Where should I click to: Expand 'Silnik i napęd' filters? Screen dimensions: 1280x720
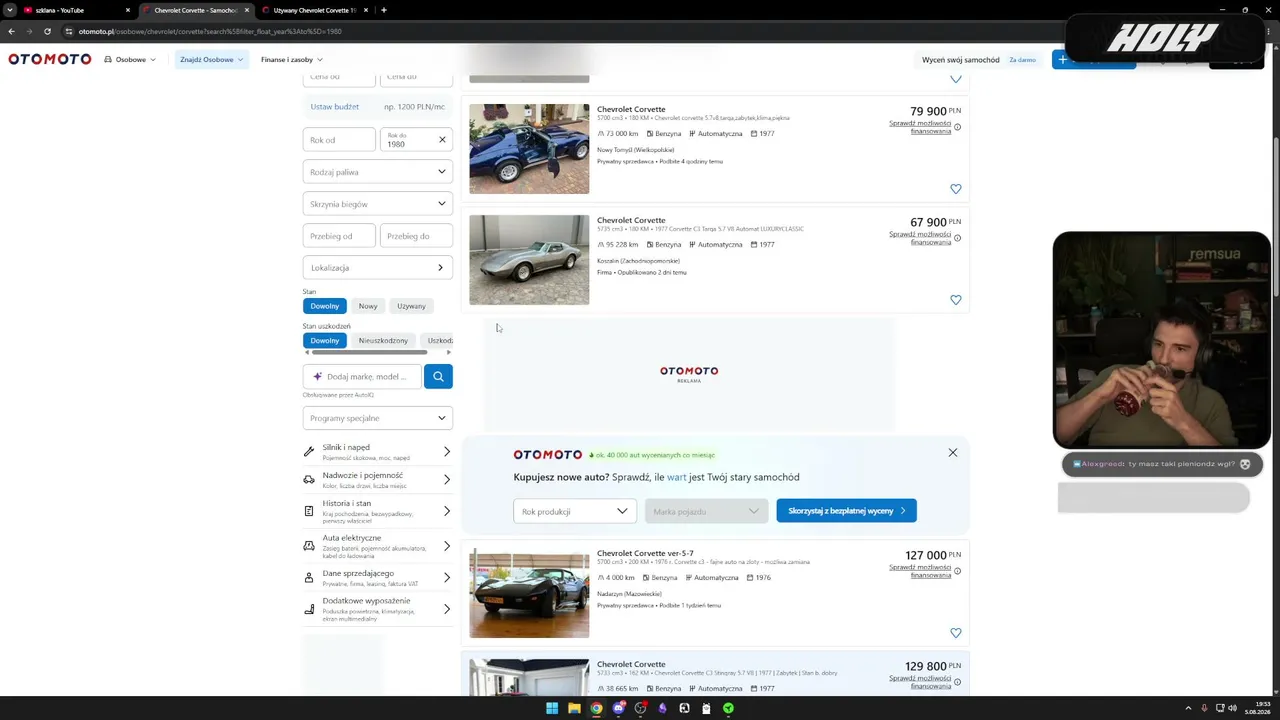(x=378, y=451)
